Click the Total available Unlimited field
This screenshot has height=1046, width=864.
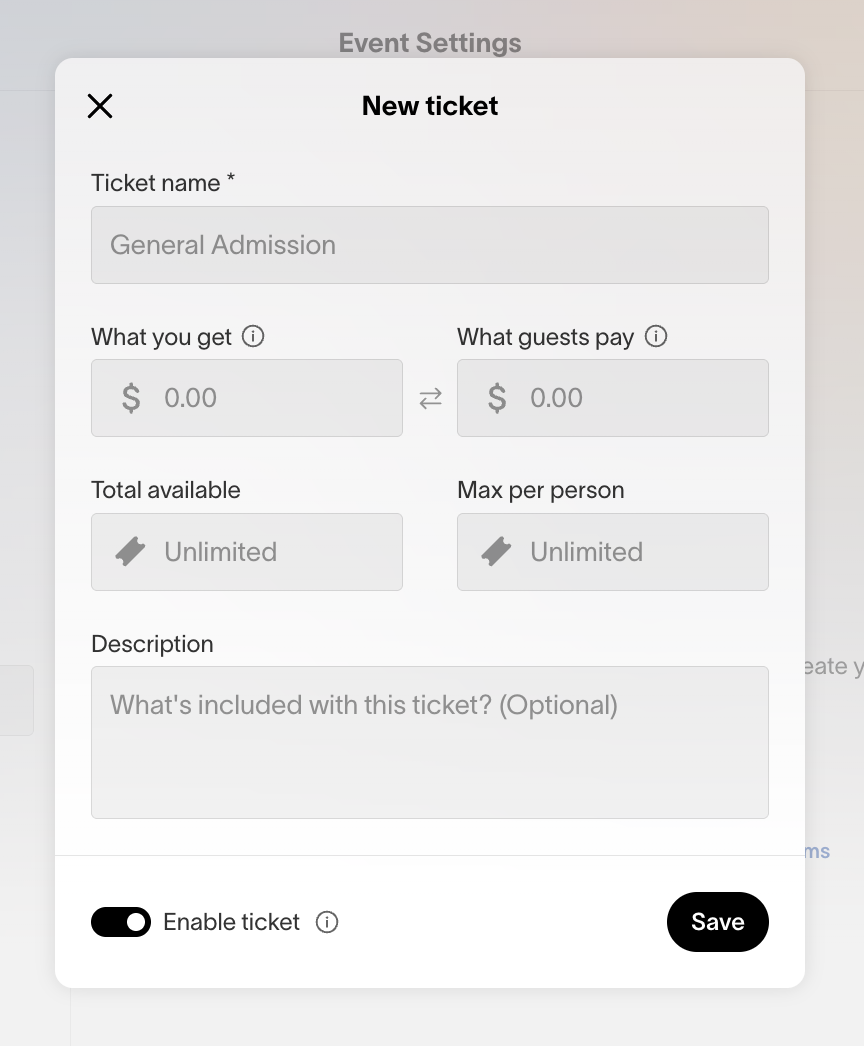pos(270,552)
